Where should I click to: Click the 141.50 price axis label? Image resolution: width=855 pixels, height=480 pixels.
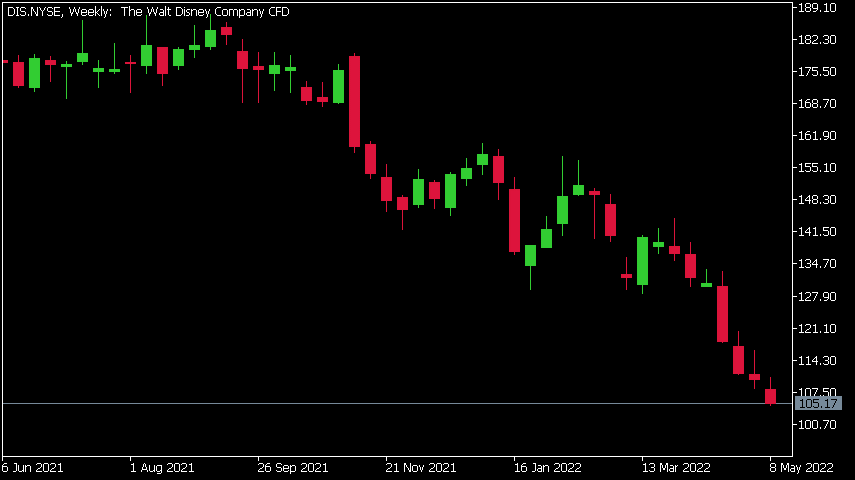(817, 232)
